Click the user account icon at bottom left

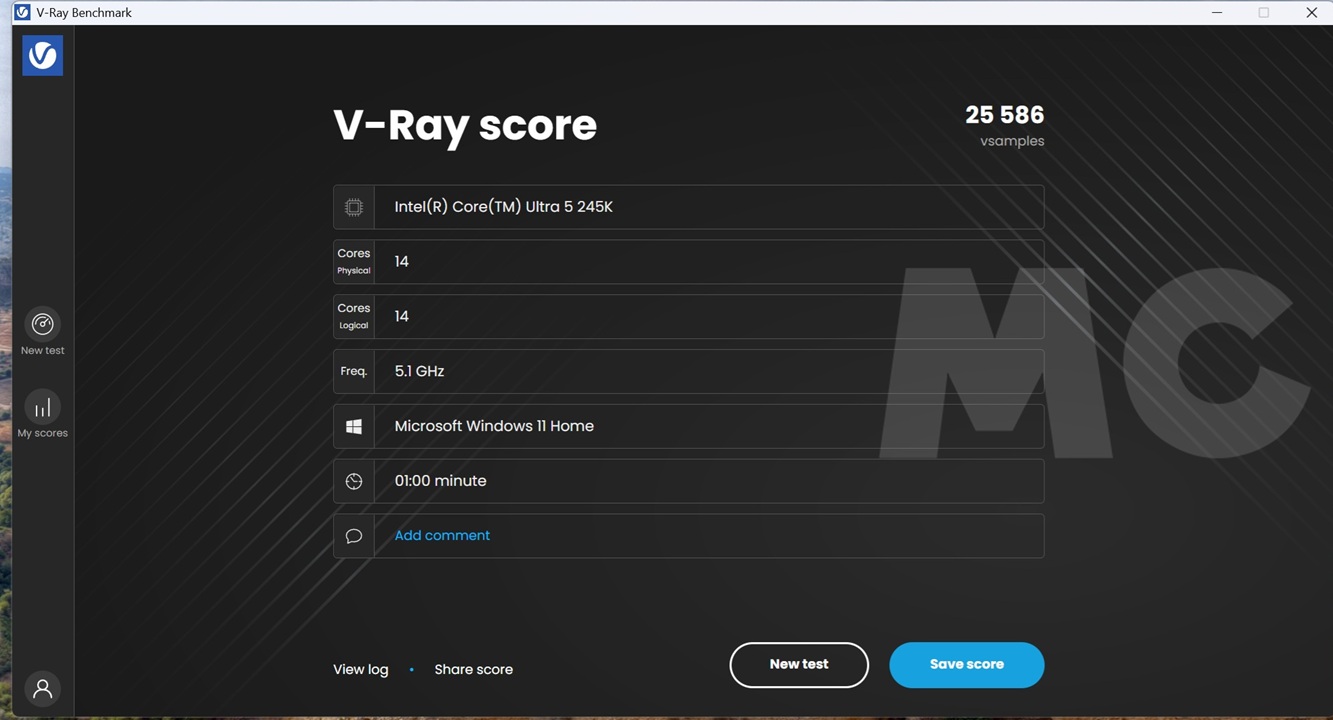point(42,688)
